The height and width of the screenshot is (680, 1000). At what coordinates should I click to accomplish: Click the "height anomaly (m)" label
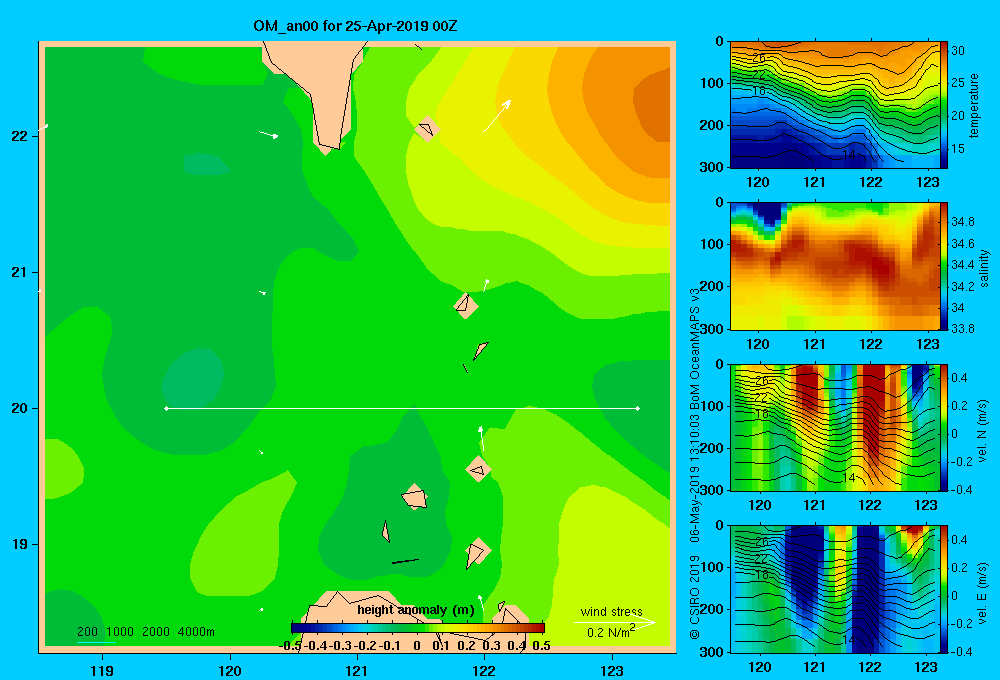[416, 610]
